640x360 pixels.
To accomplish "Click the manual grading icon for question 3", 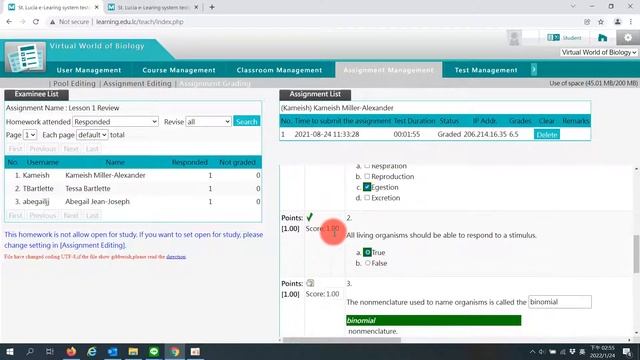I will [310, 283].
